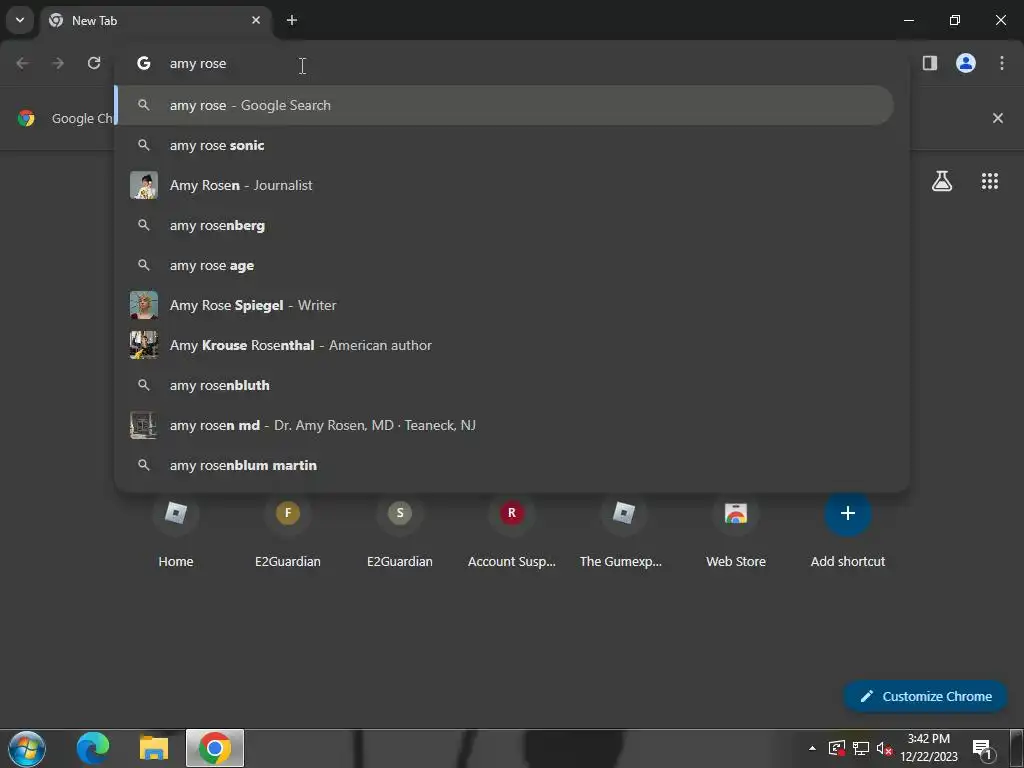Open Search Labs flask icon

click(942, 181)
